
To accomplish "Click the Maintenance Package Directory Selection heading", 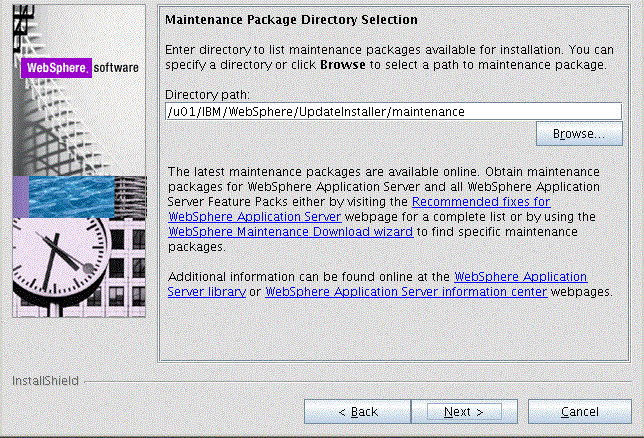I will point(291,20).
